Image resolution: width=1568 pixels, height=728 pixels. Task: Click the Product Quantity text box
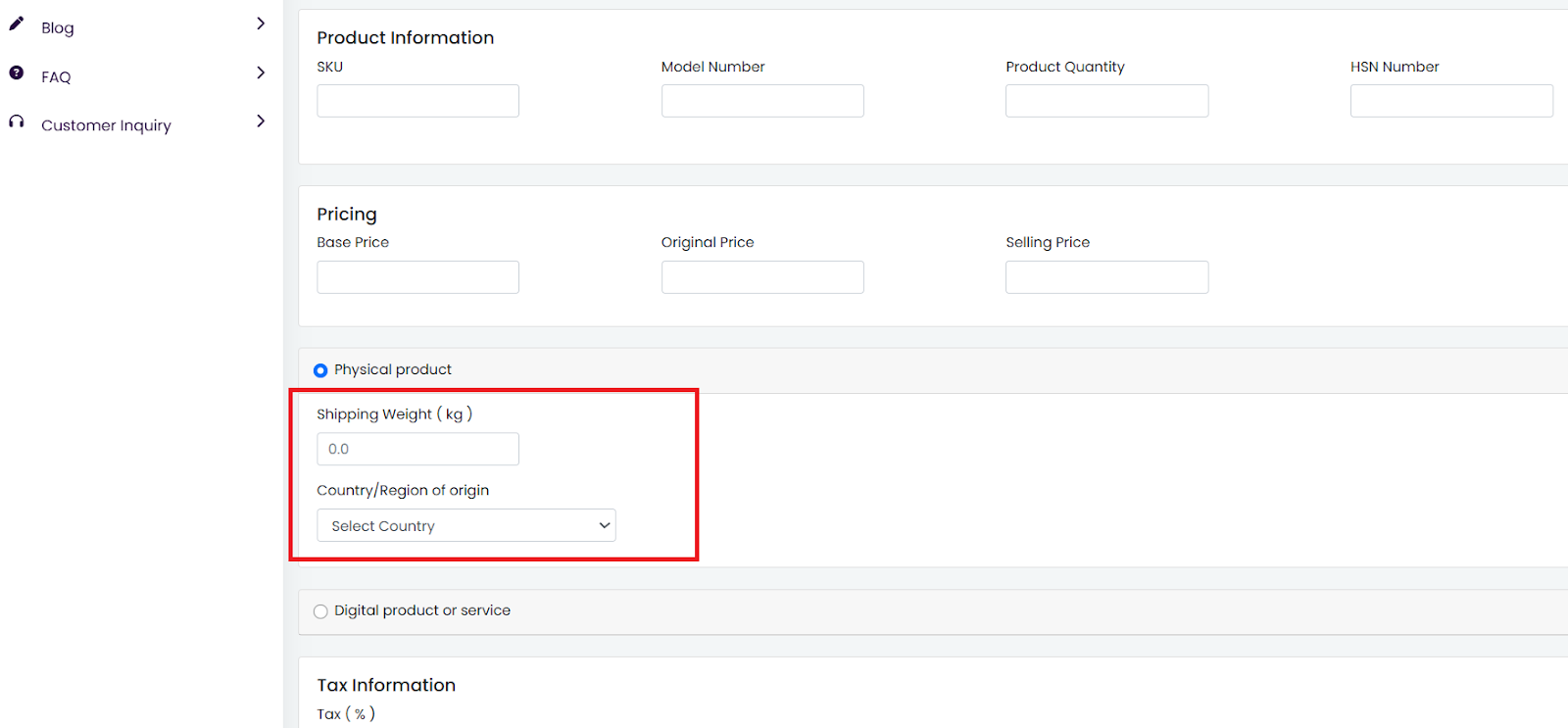(x=1106, y=101)
